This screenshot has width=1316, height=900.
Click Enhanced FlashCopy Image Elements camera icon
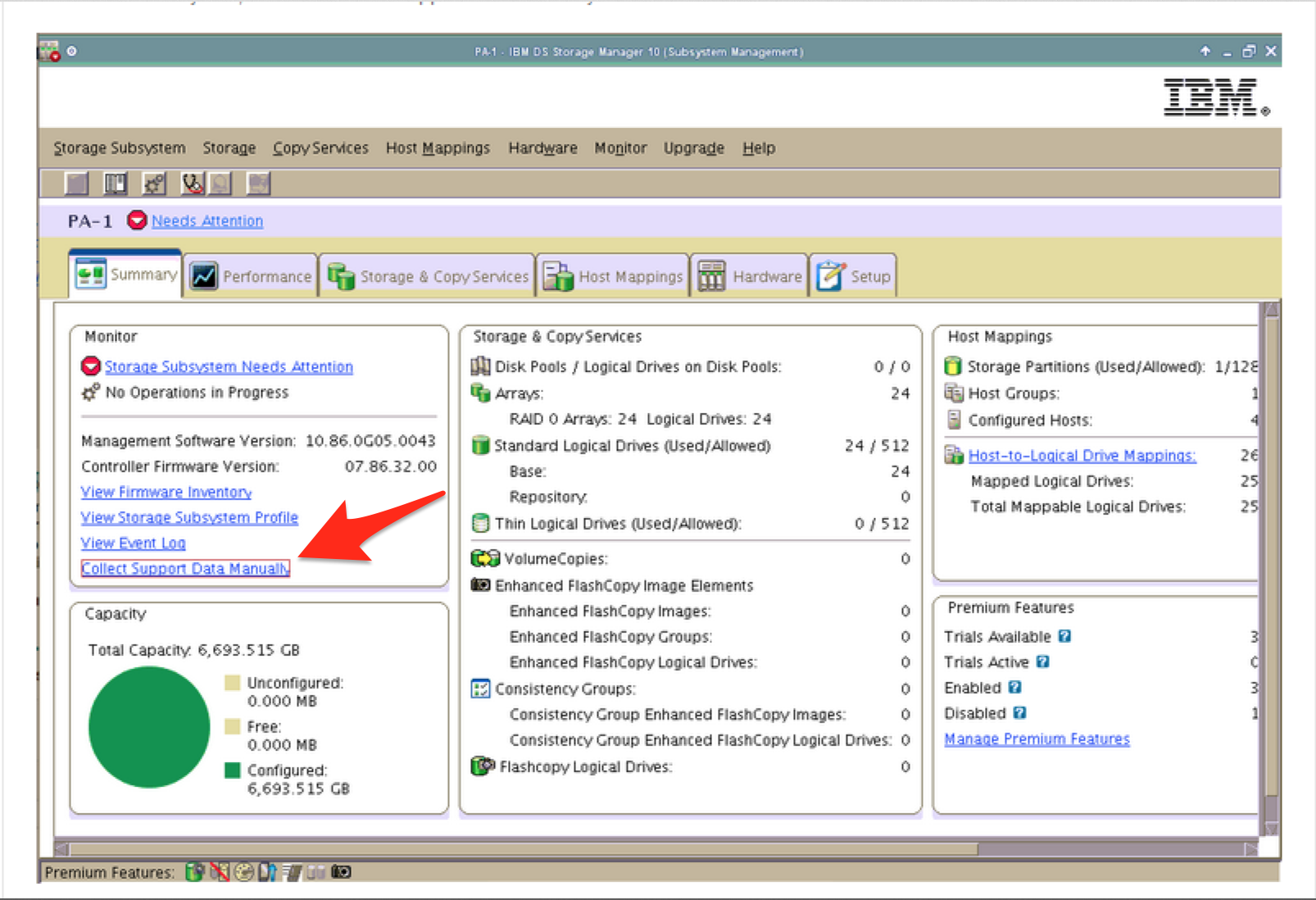click(481, 585)
